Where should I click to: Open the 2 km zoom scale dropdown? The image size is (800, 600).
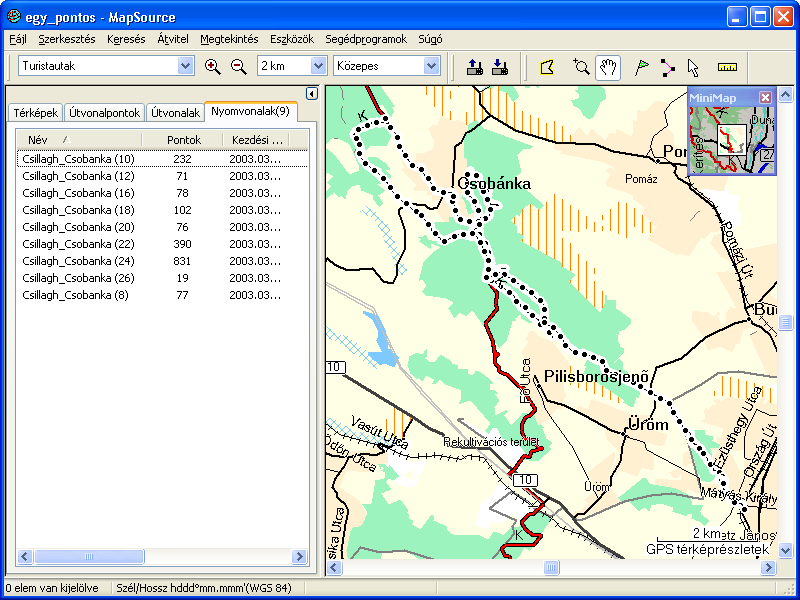pos(318,66)
